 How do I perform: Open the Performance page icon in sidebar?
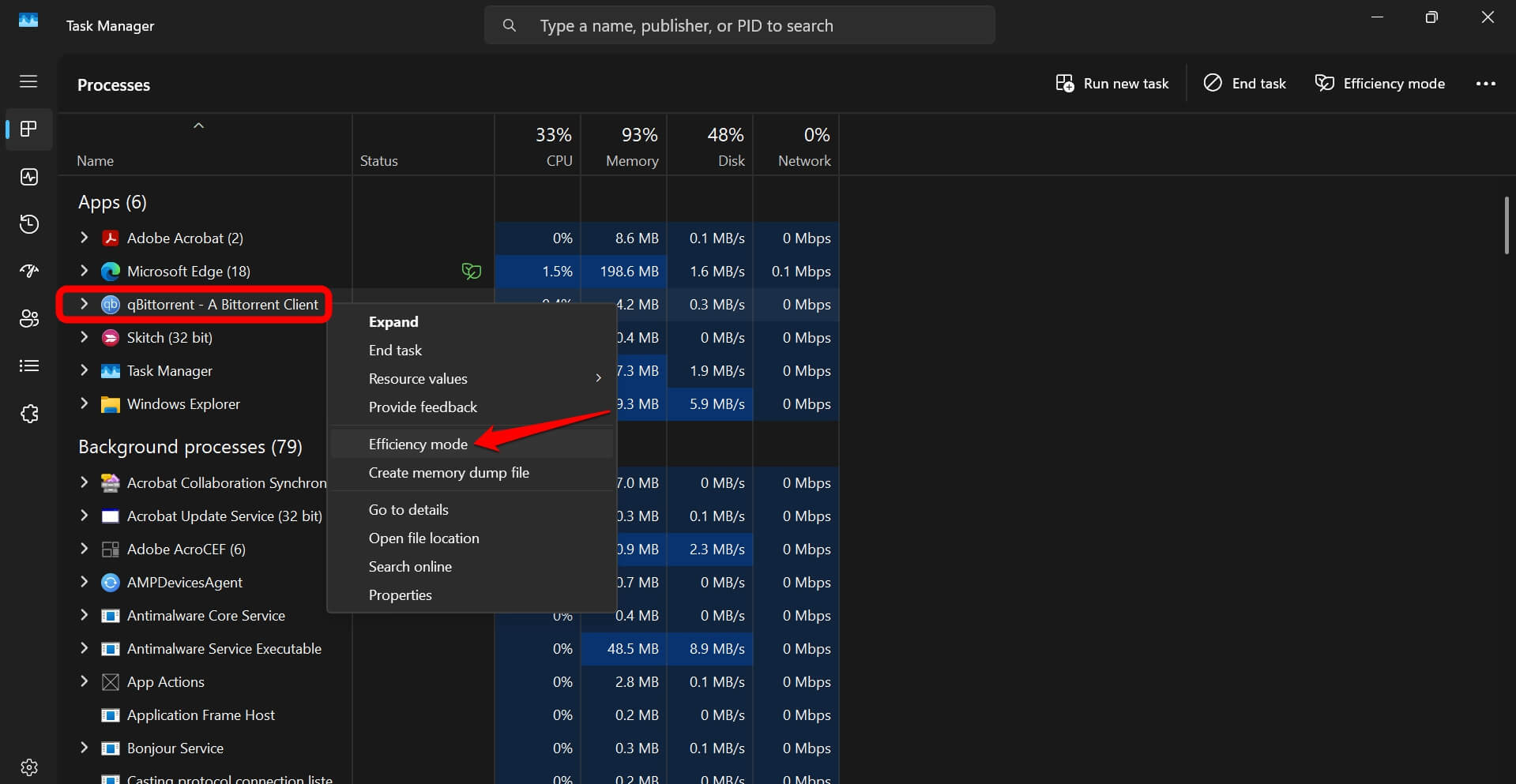[29, 177]
